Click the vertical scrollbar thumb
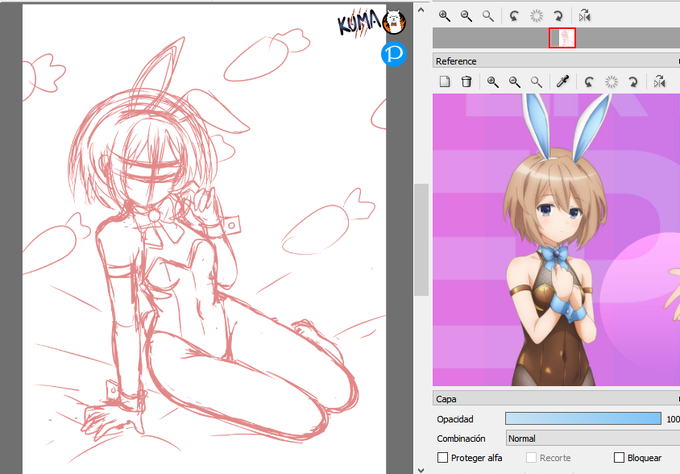Viewport: 680px width, 474px height. pos(421,240)
